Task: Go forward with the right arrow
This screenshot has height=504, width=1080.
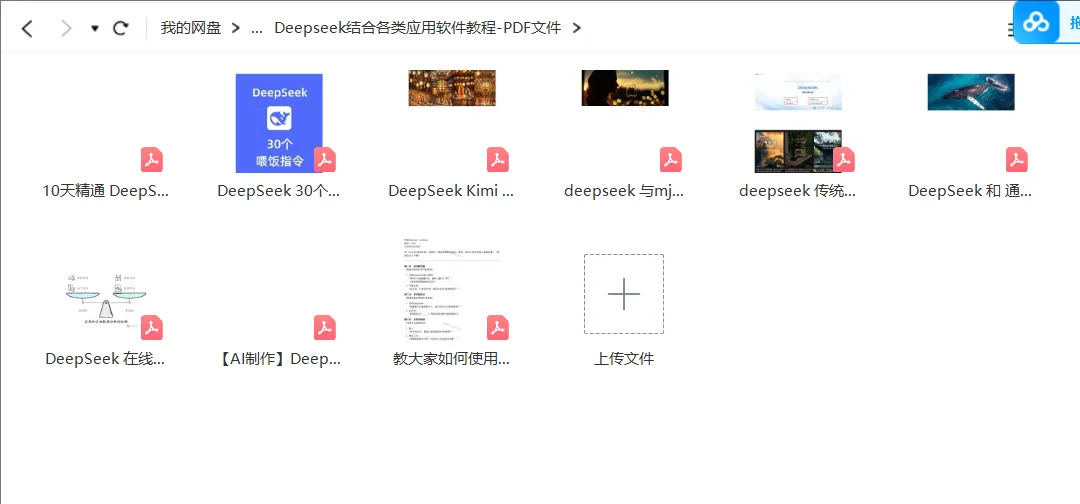Action: [x=66, y=28]
